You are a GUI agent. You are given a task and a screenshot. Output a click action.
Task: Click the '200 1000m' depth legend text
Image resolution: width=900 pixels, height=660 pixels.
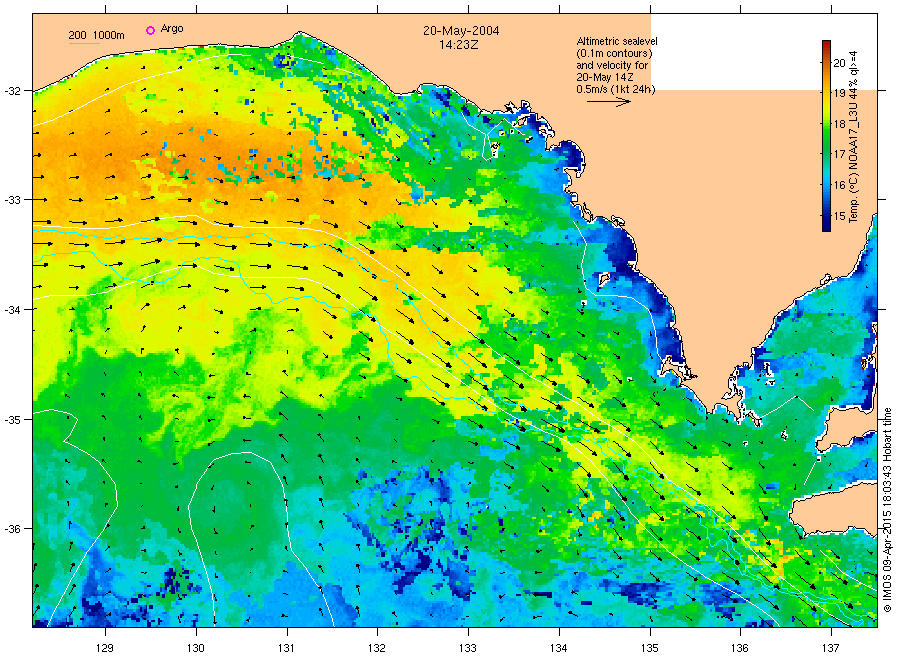pyautogui.click(x=96, y=35)
